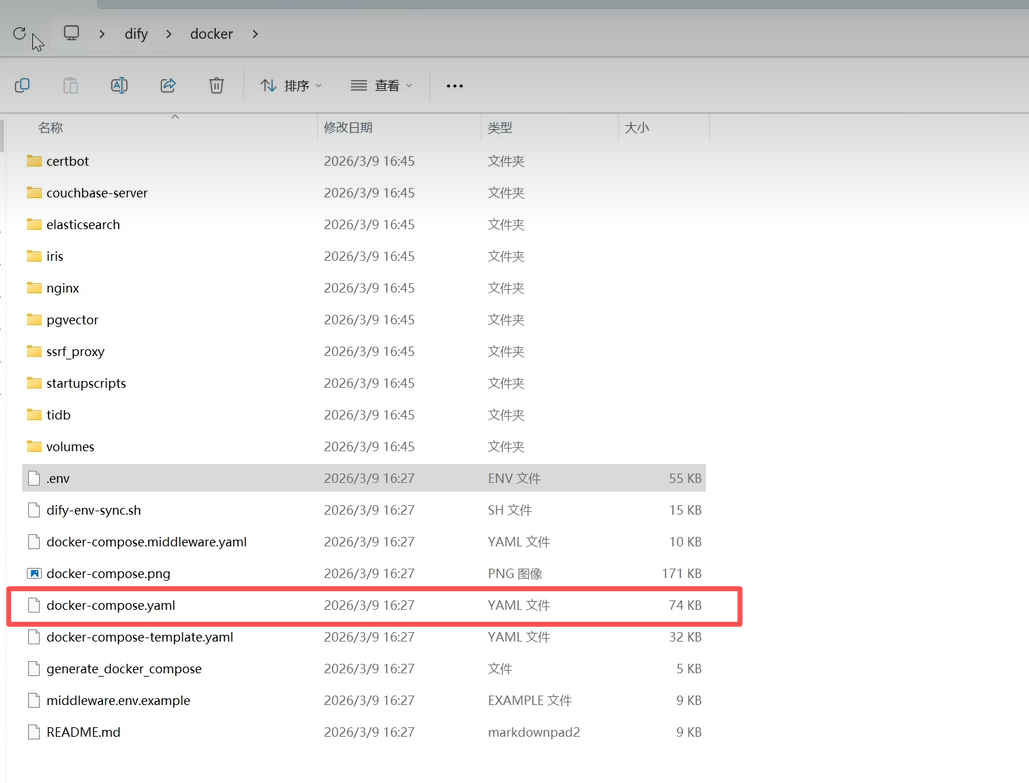Click type cell SH 文件
Viewport: 1029px width, 783px height.
510,510
